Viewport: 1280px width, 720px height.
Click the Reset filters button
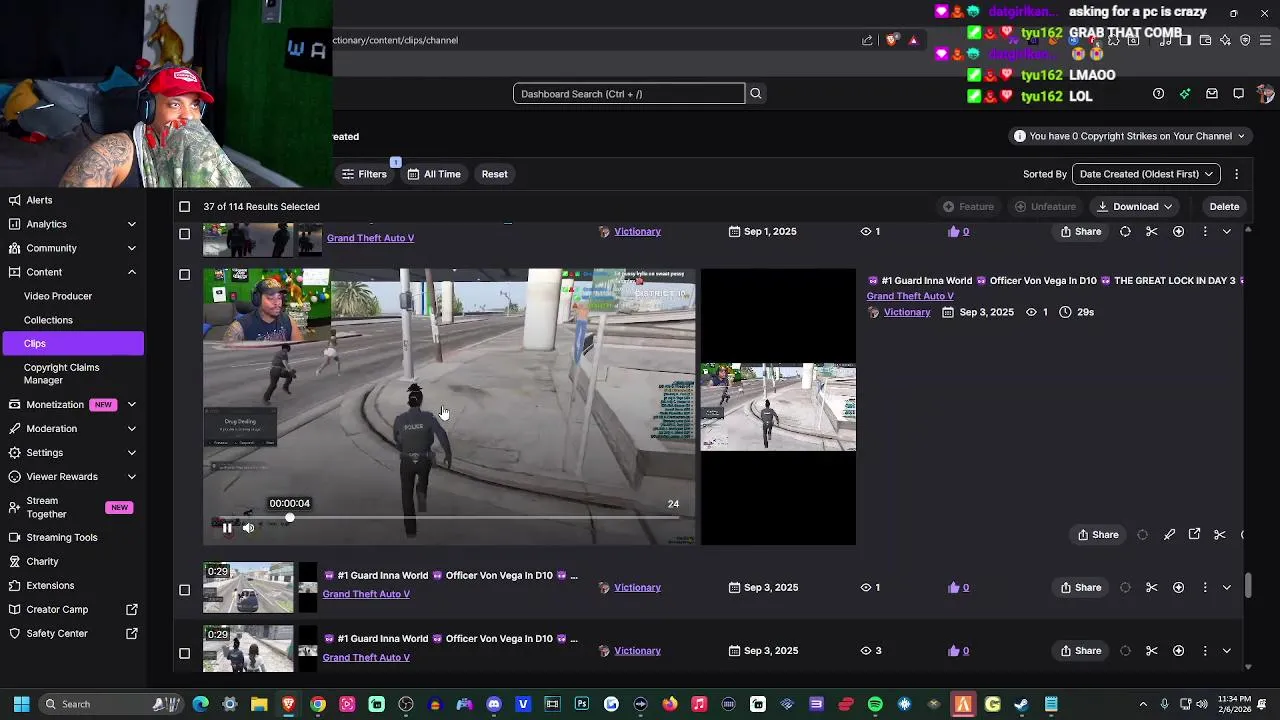(x=495, y=174)
